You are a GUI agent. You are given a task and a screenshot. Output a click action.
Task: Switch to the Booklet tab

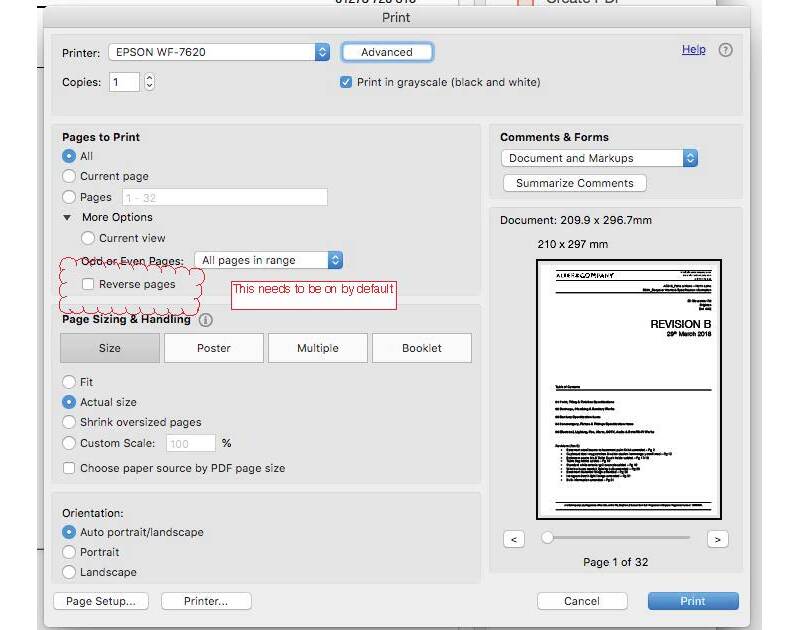422,348
